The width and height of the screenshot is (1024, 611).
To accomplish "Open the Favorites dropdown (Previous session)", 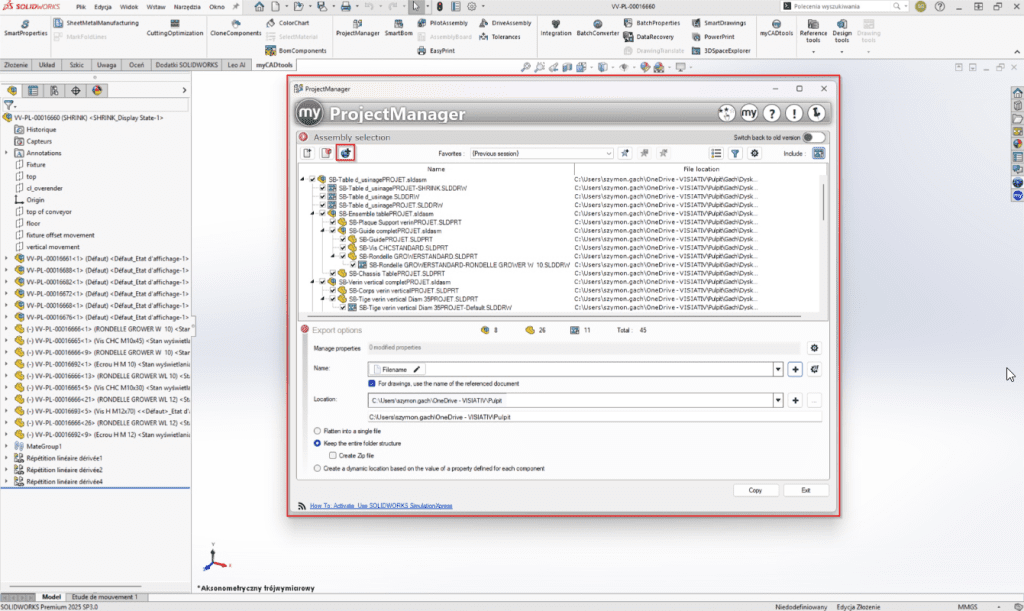I will coord(541,153).
